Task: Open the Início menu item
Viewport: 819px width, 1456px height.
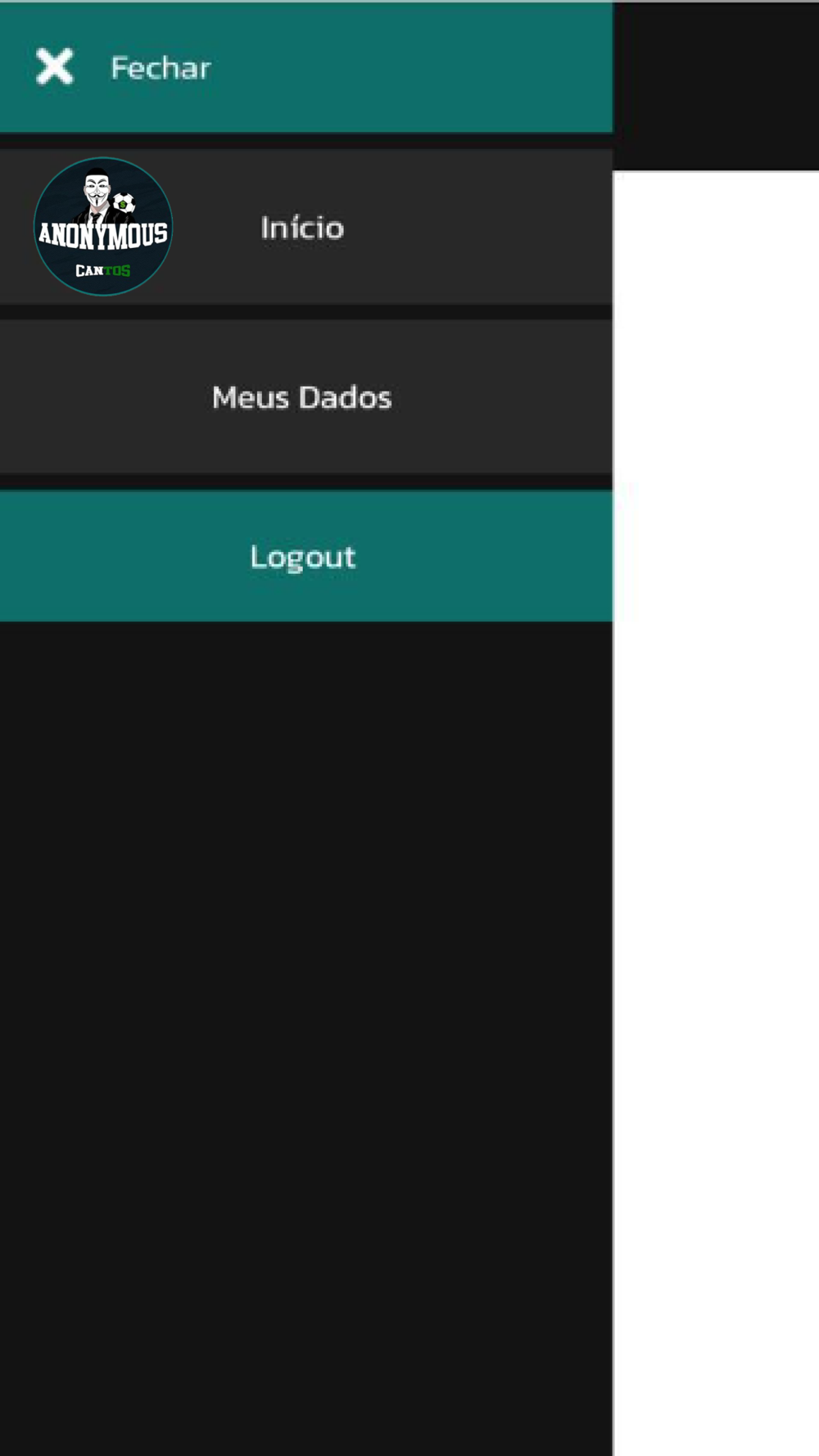Action: click(x=306, y=227)
